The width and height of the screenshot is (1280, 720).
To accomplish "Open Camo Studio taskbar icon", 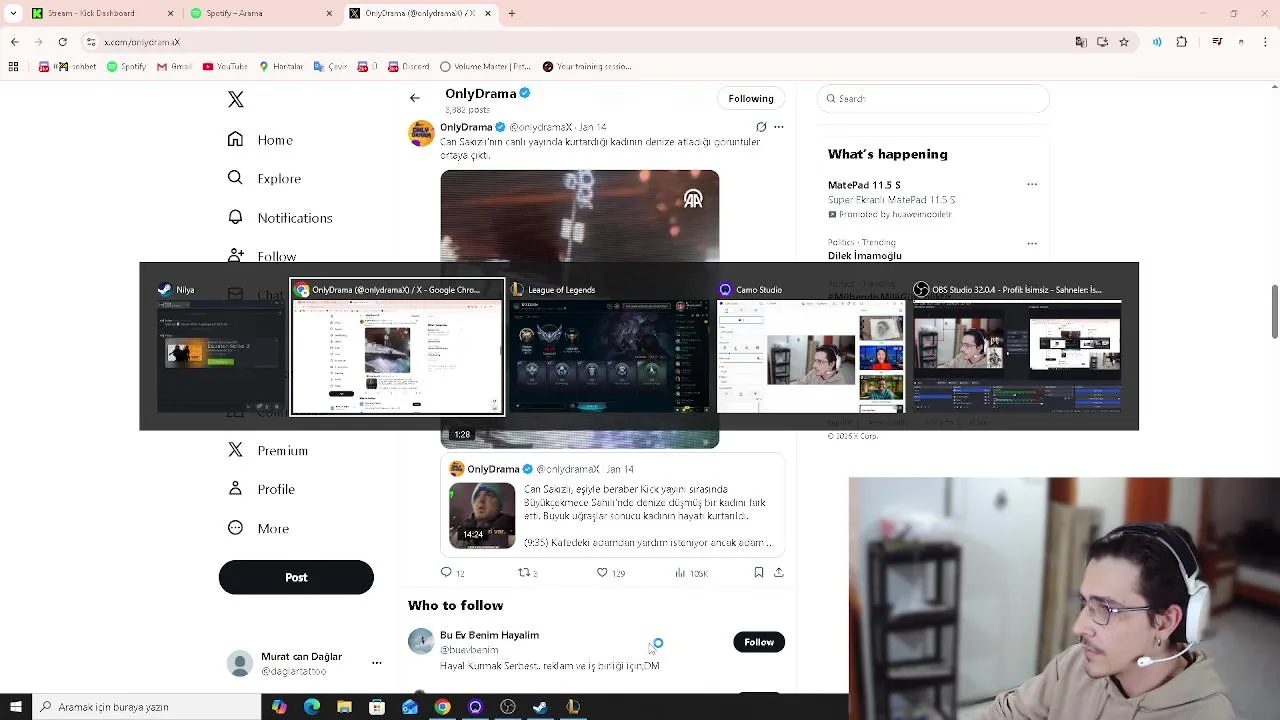I will pyautogui.click(x=475, y=707).
